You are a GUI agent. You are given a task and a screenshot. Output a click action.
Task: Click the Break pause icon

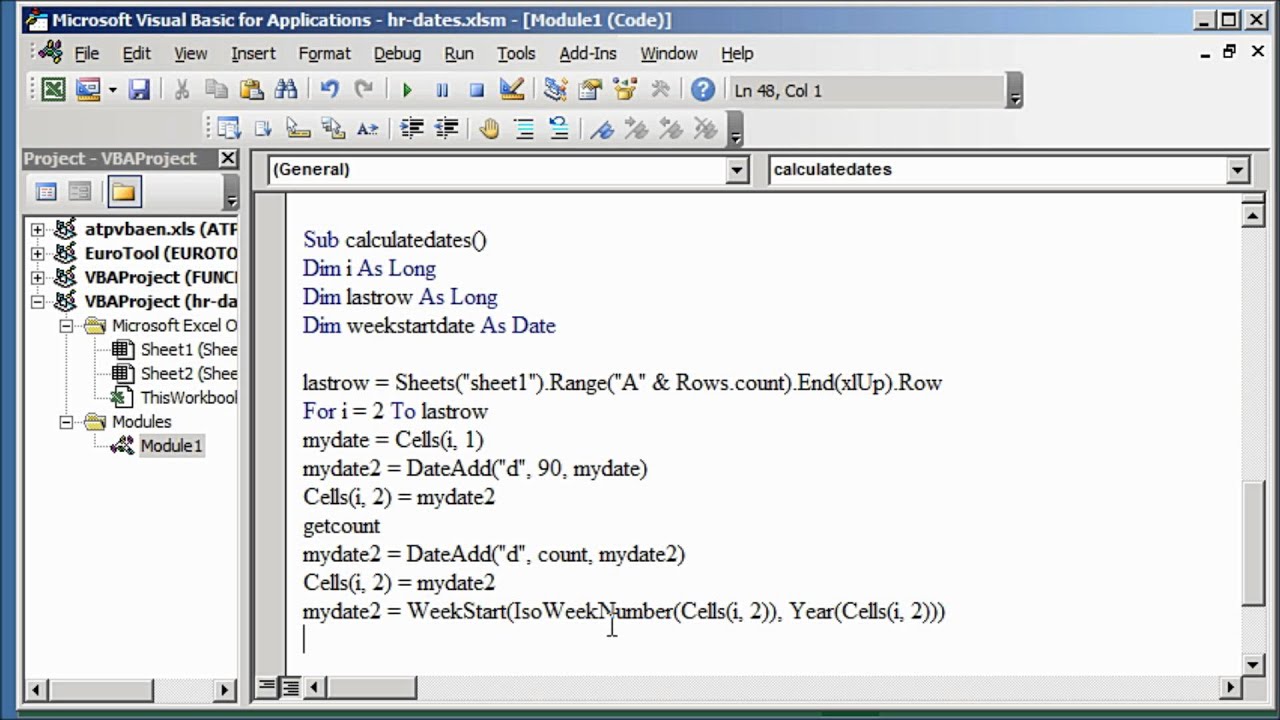click(x=442, y=90)
